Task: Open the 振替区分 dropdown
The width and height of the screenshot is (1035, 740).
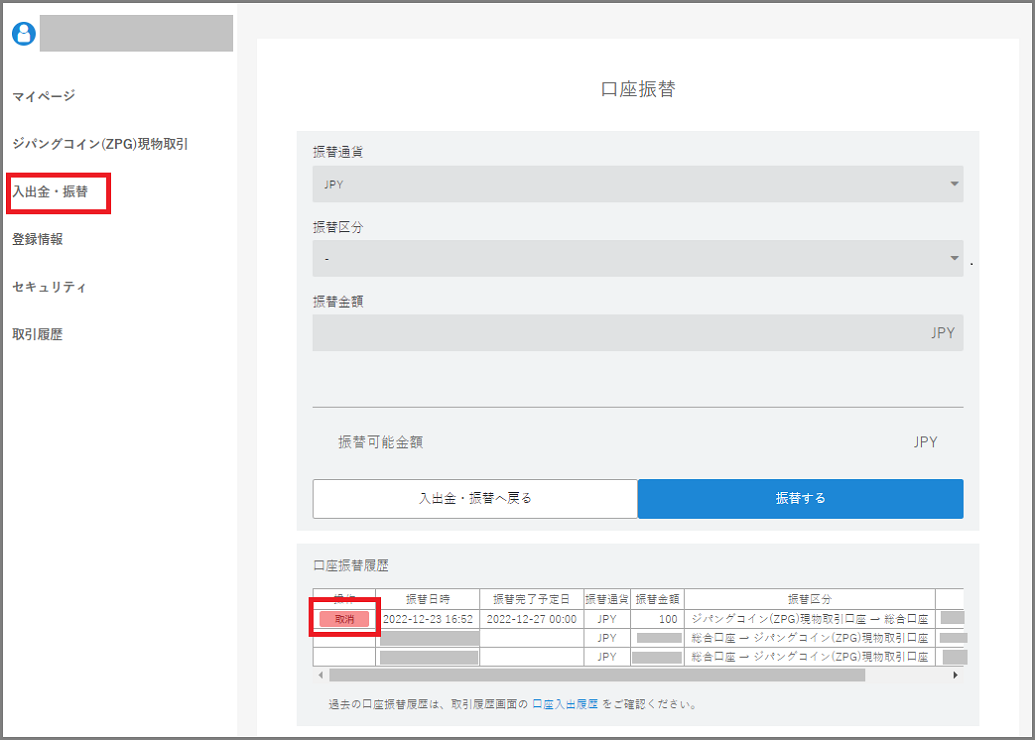Action: pyautogui.click(x=638, y=259)
